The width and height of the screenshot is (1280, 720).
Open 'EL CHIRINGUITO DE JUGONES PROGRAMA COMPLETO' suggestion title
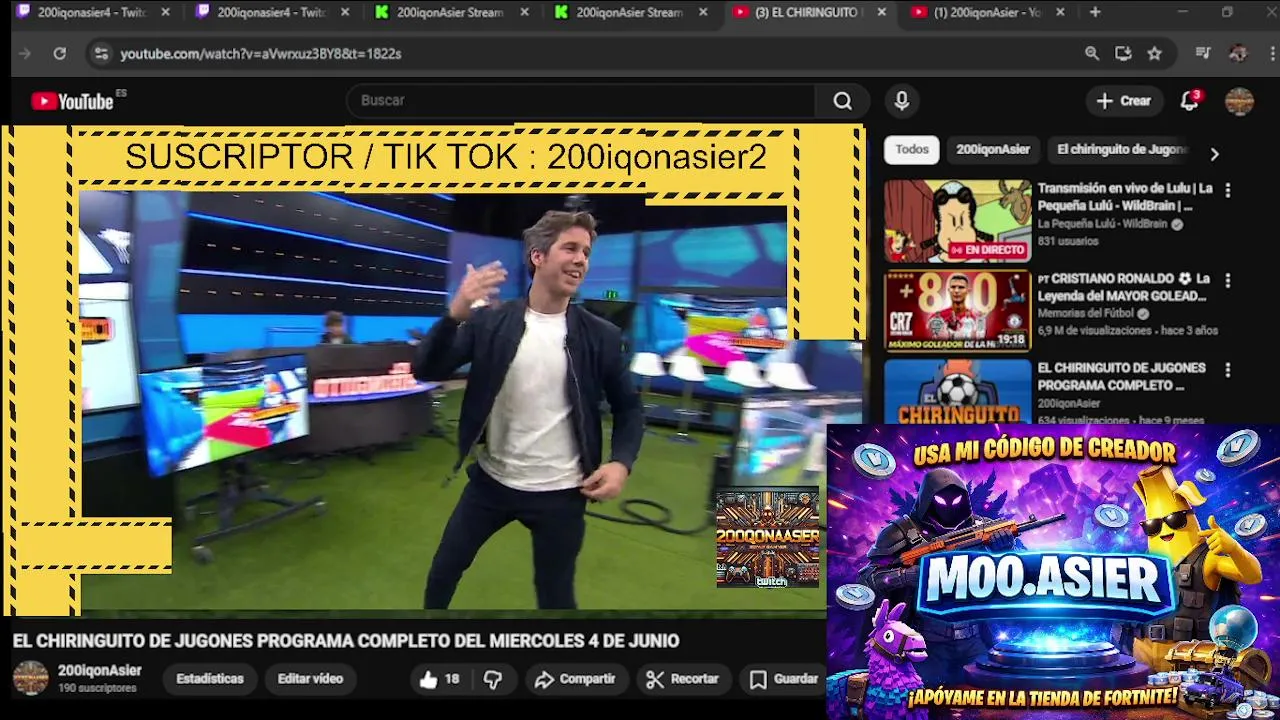pos(1121,376)
